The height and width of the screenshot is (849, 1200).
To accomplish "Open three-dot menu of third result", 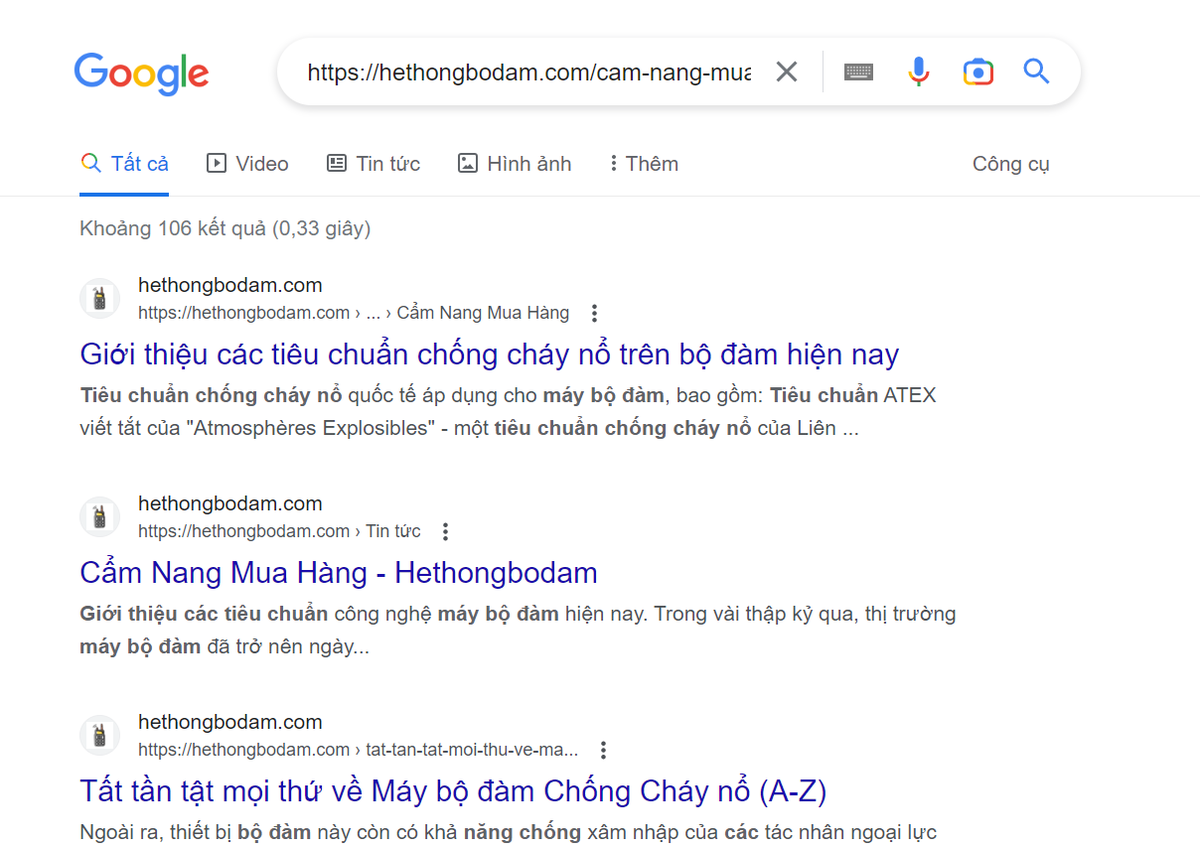I will [x=603, y=750].
